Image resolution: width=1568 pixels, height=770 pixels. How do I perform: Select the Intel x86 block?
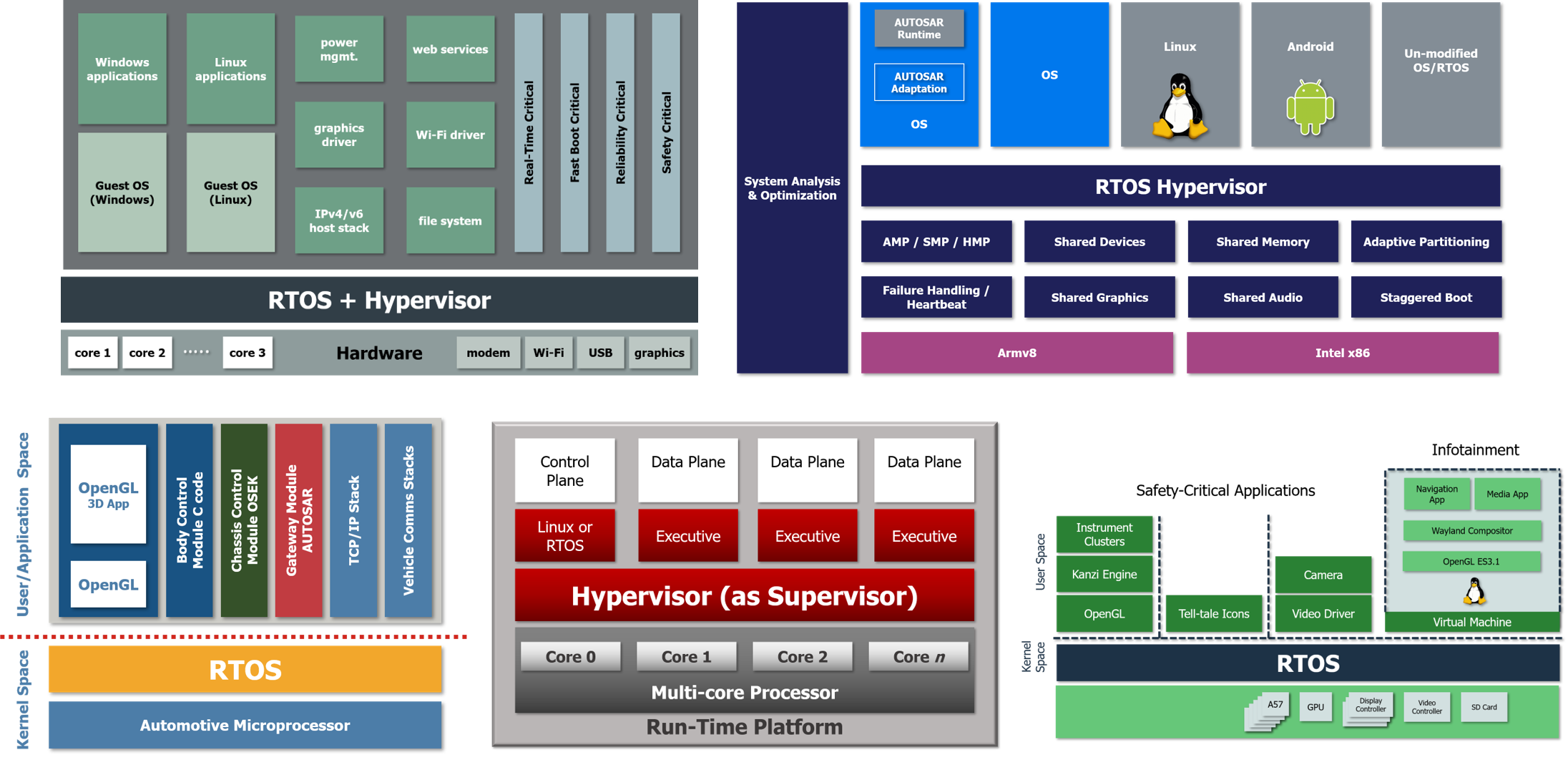(1342, 353)
